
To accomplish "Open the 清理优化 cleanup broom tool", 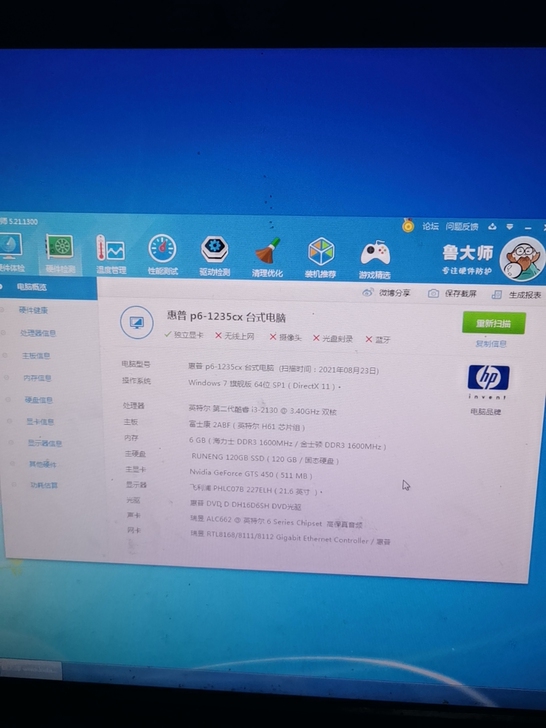I will pos(267,257).
